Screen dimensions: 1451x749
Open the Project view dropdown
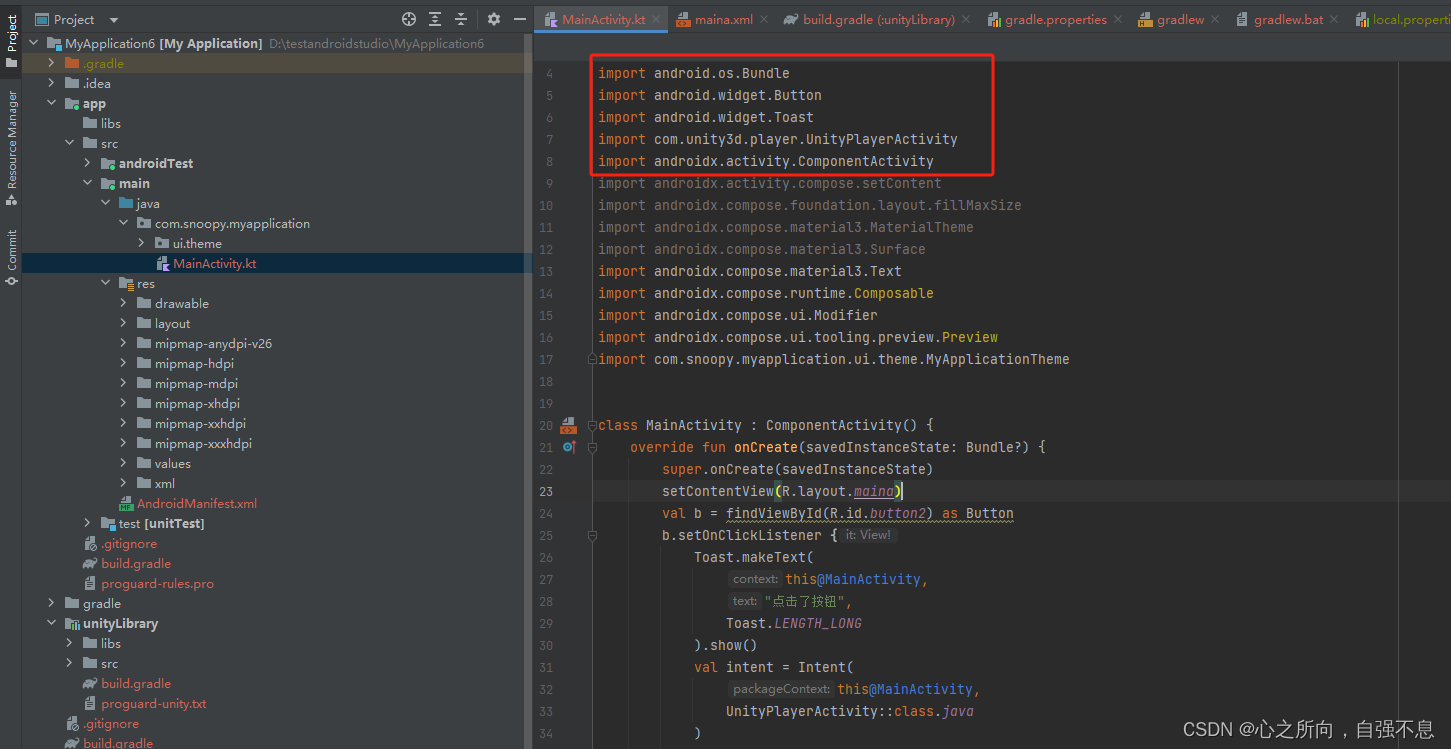click(x=78, y=19)
